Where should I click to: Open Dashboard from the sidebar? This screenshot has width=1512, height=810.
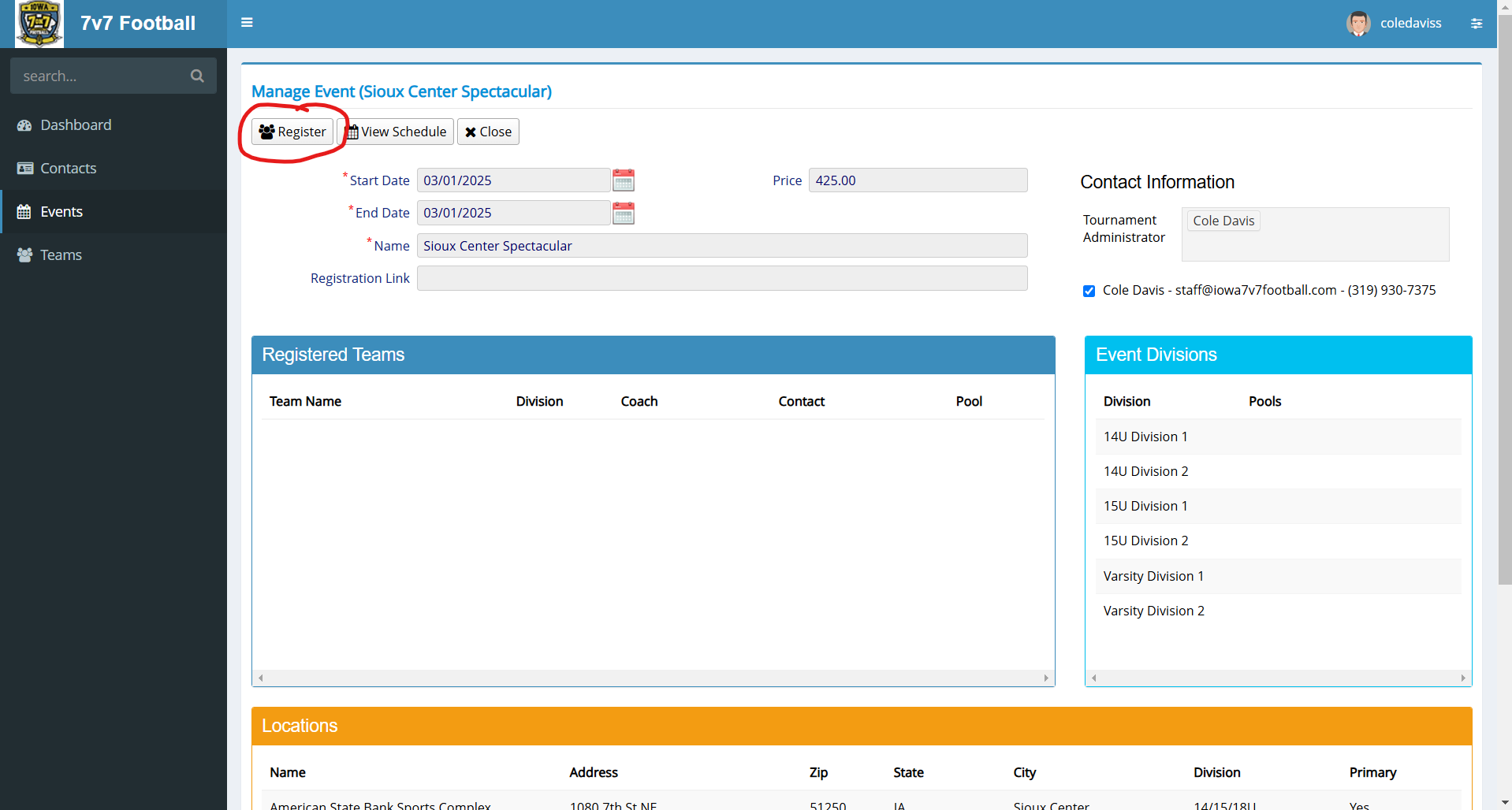(x=76, y=125)
